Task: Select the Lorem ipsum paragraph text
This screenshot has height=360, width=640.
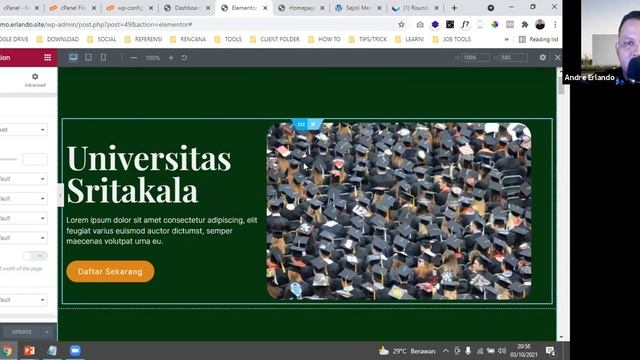Action: 162,231
